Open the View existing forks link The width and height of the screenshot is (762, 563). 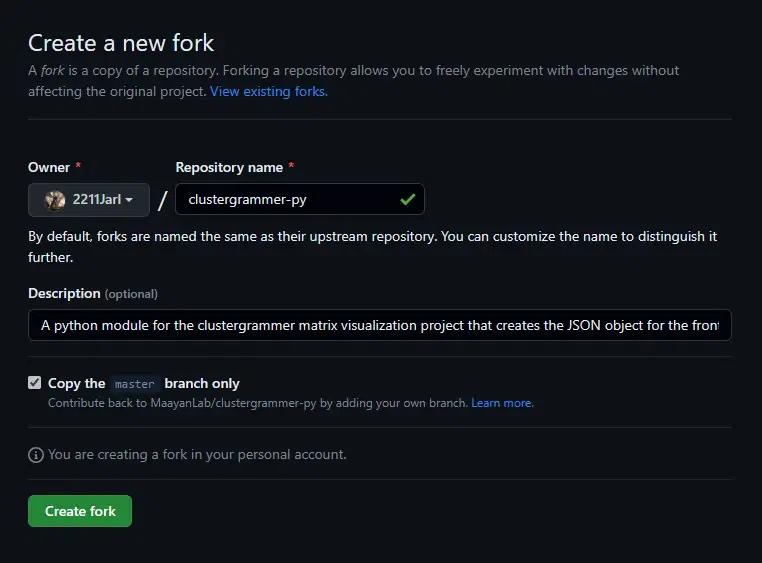(x=269, y=91)
